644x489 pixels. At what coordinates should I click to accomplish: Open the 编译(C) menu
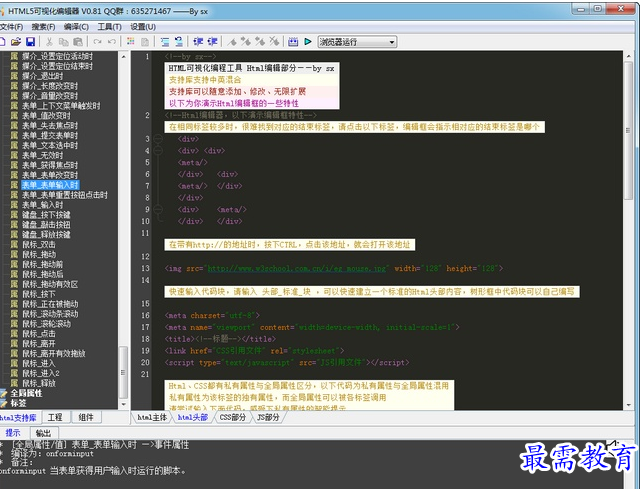76,27
